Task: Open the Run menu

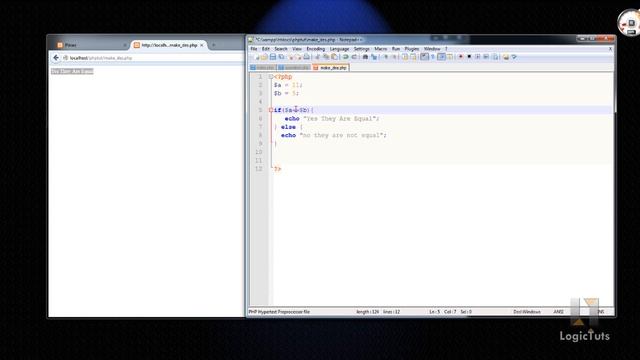Action: (x=396, y=49)
